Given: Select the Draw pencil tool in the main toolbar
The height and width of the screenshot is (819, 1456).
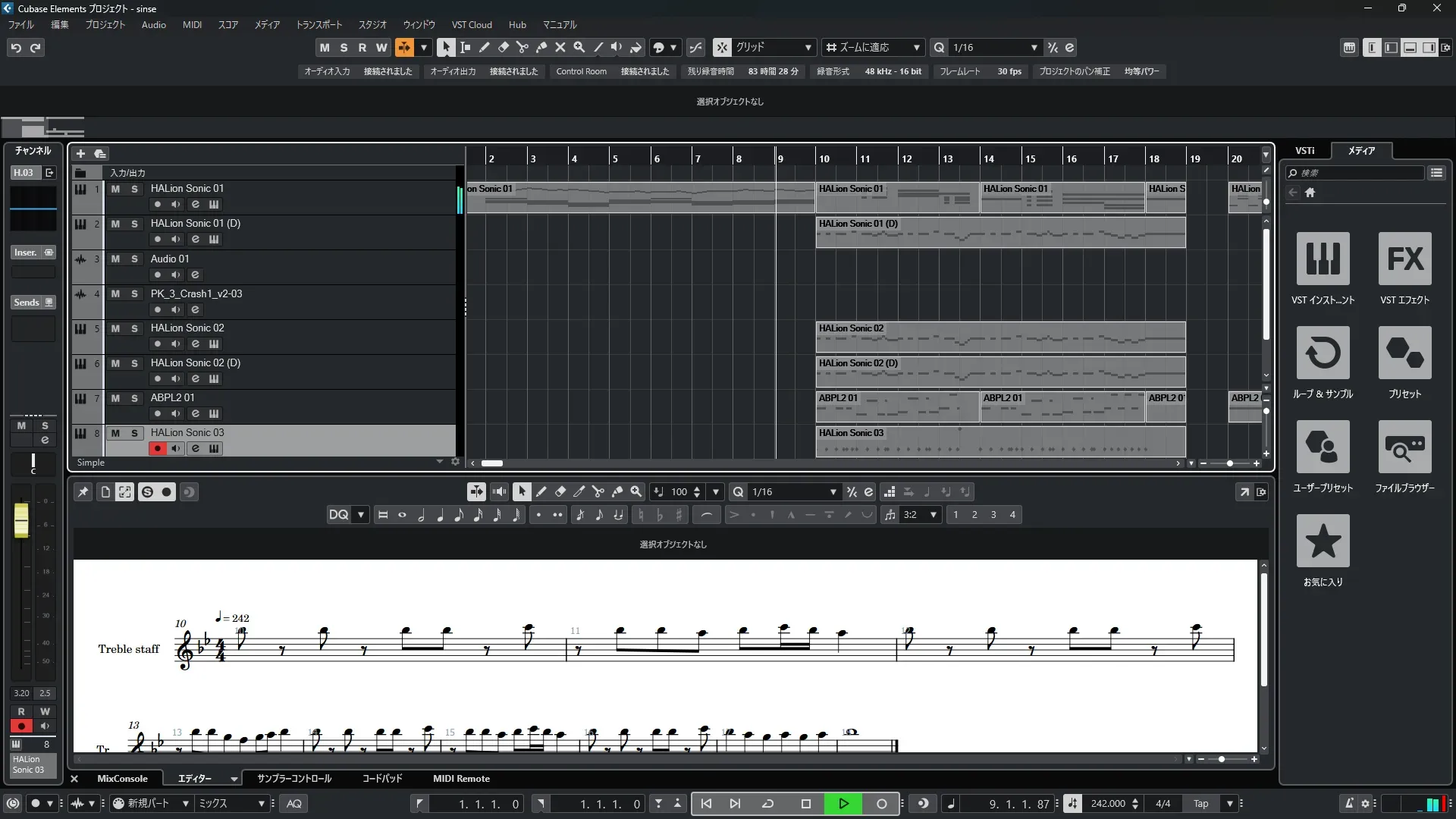Looking at the screenshot, I should point(484,47).
